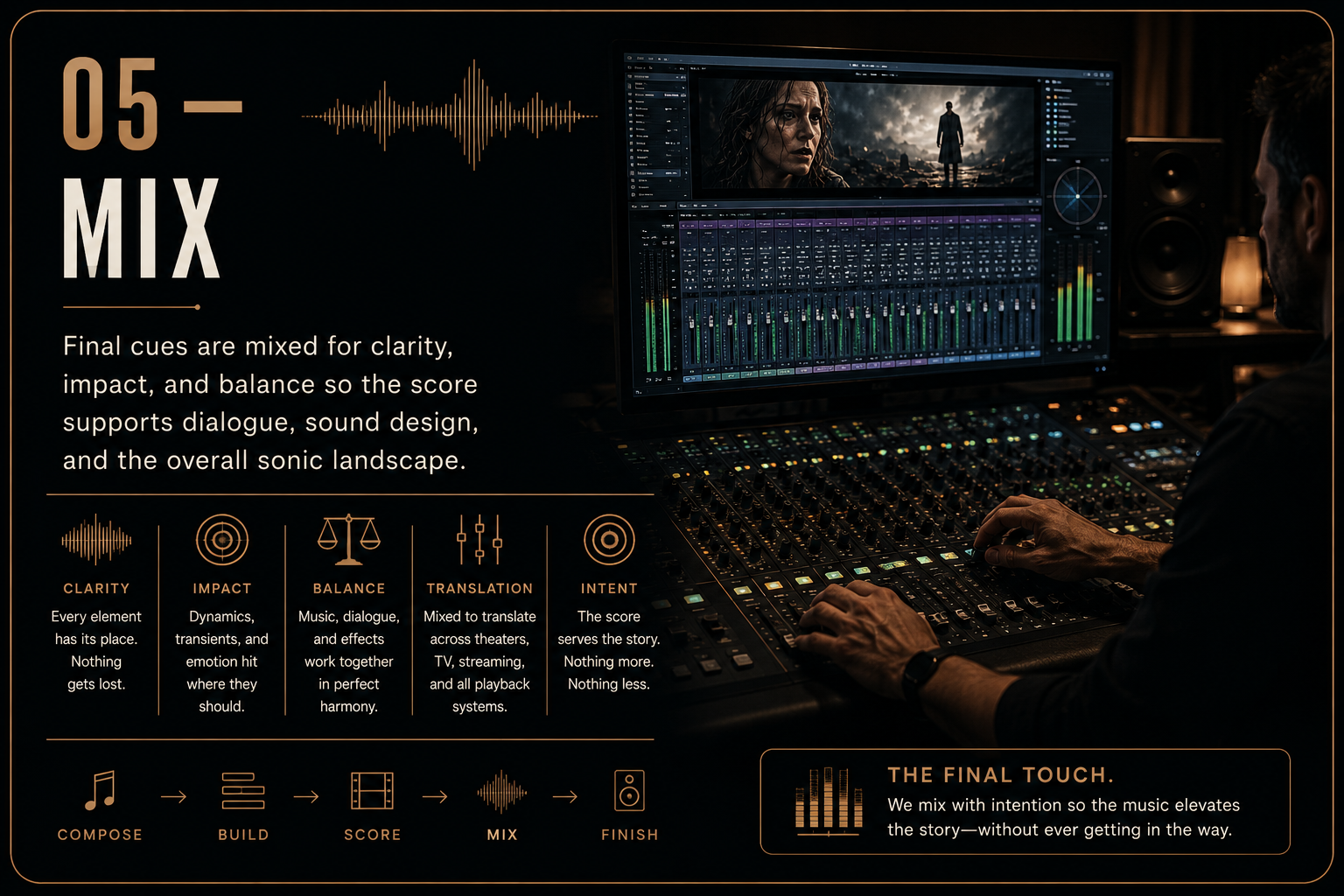
Task: Select the BUILD step label
Action: click(x=243, y=835)
